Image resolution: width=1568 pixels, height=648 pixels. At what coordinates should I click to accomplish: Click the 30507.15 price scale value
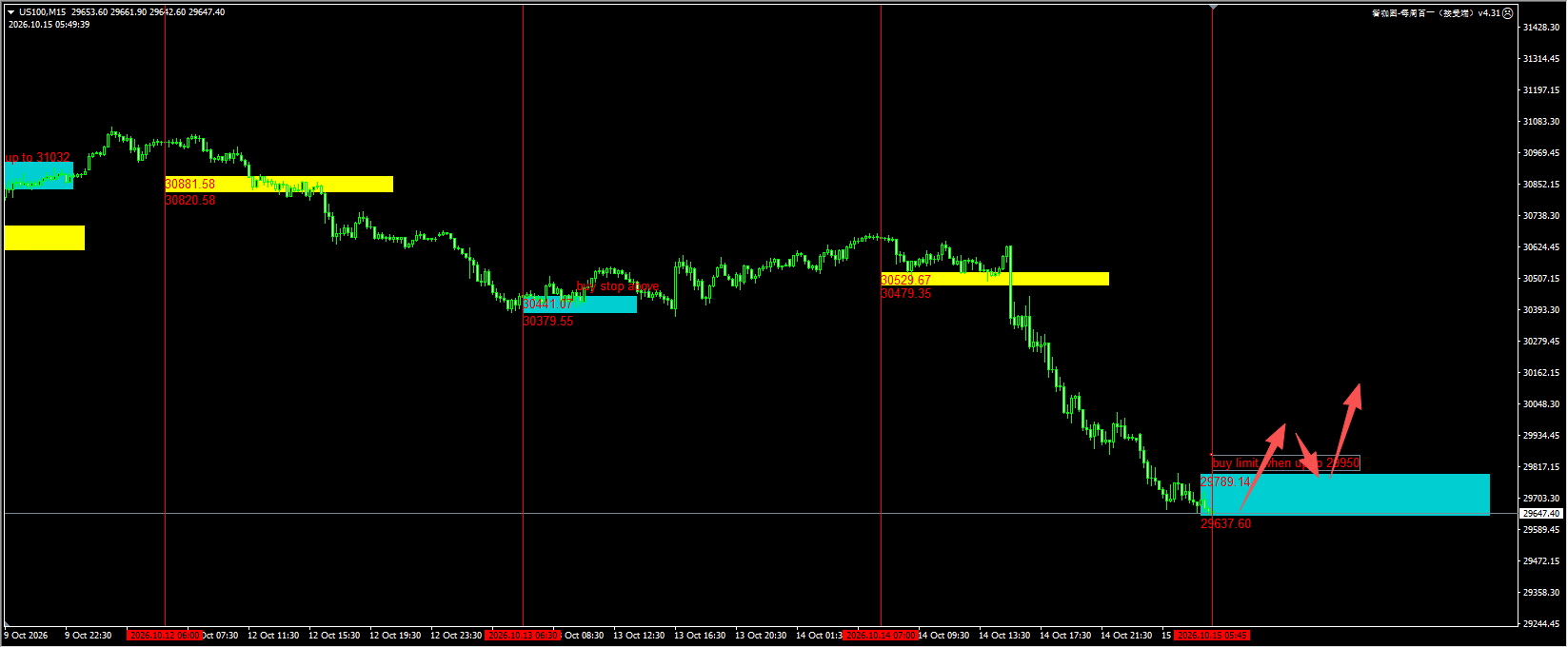(1541, 279)
